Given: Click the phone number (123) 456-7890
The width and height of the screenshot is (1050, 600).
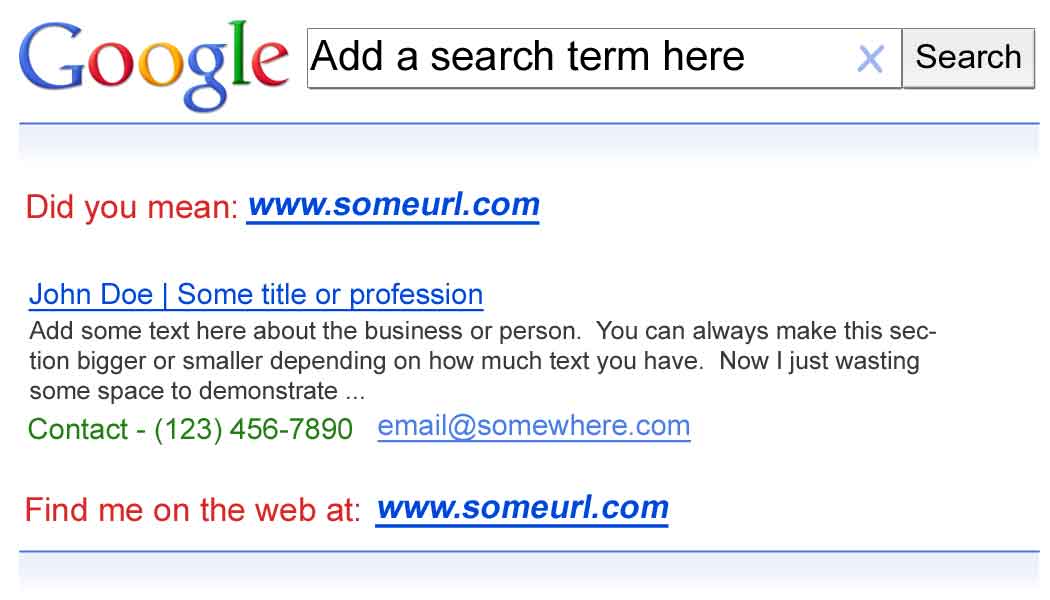Looking at the screenshot, I should [x=253, y=430].
